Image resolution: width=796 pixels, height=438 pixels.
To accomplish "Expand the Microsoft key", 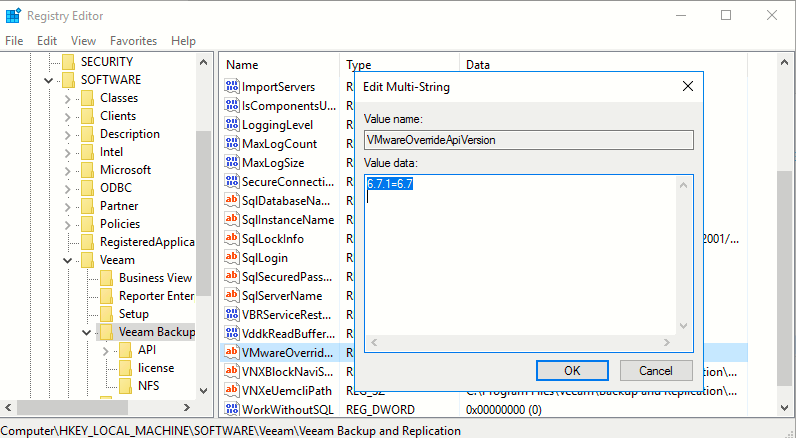I will point(68,171).
